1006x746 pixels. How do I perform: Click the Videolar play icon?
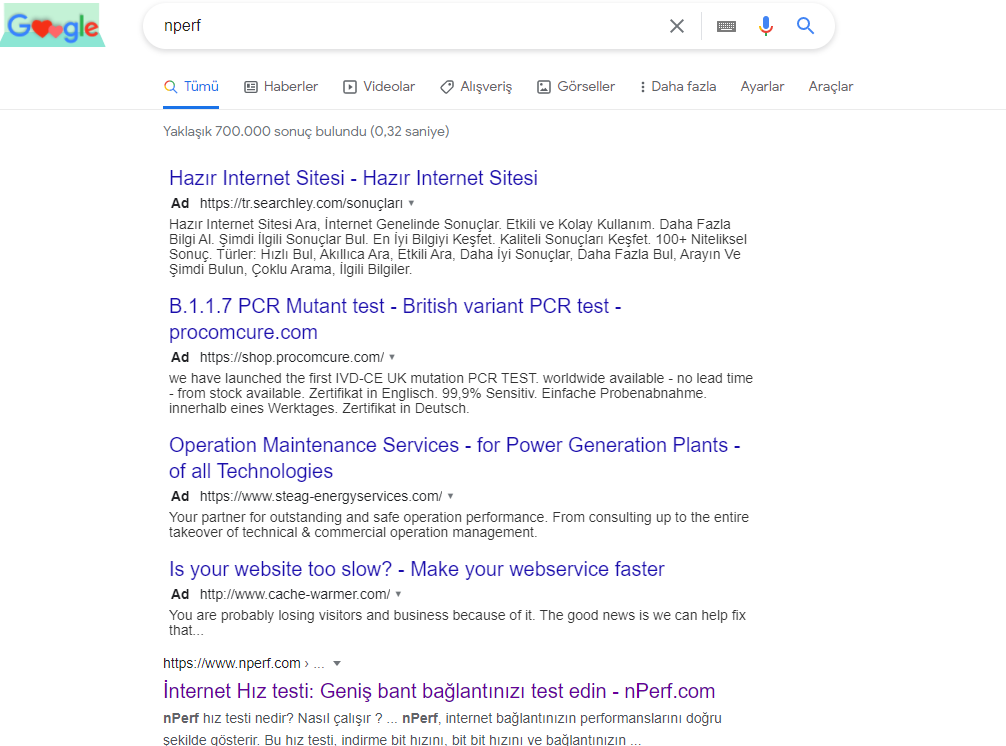(350, 87)
